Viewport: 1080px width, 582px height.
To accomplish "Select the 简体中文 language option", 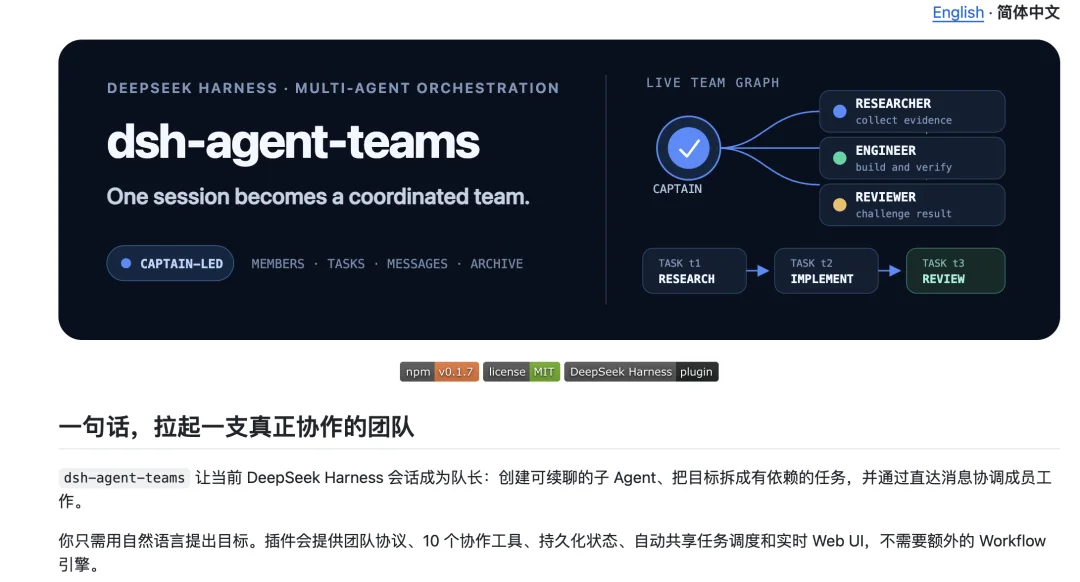I will (x=1028, y=12).
